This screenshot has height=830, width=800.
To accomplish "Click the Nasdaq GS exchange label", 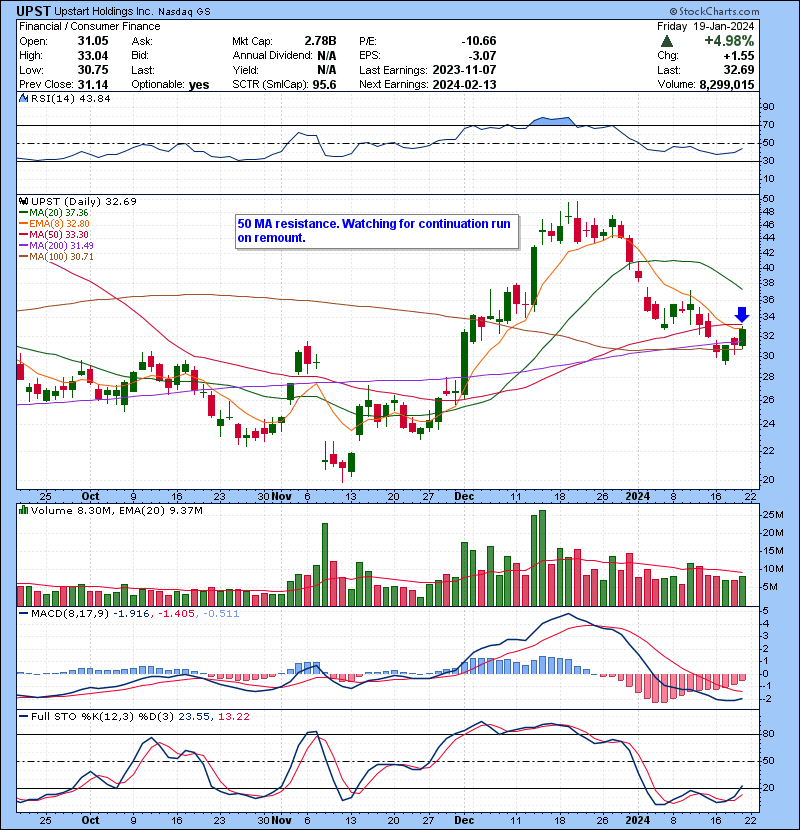I will coord(184,12).
